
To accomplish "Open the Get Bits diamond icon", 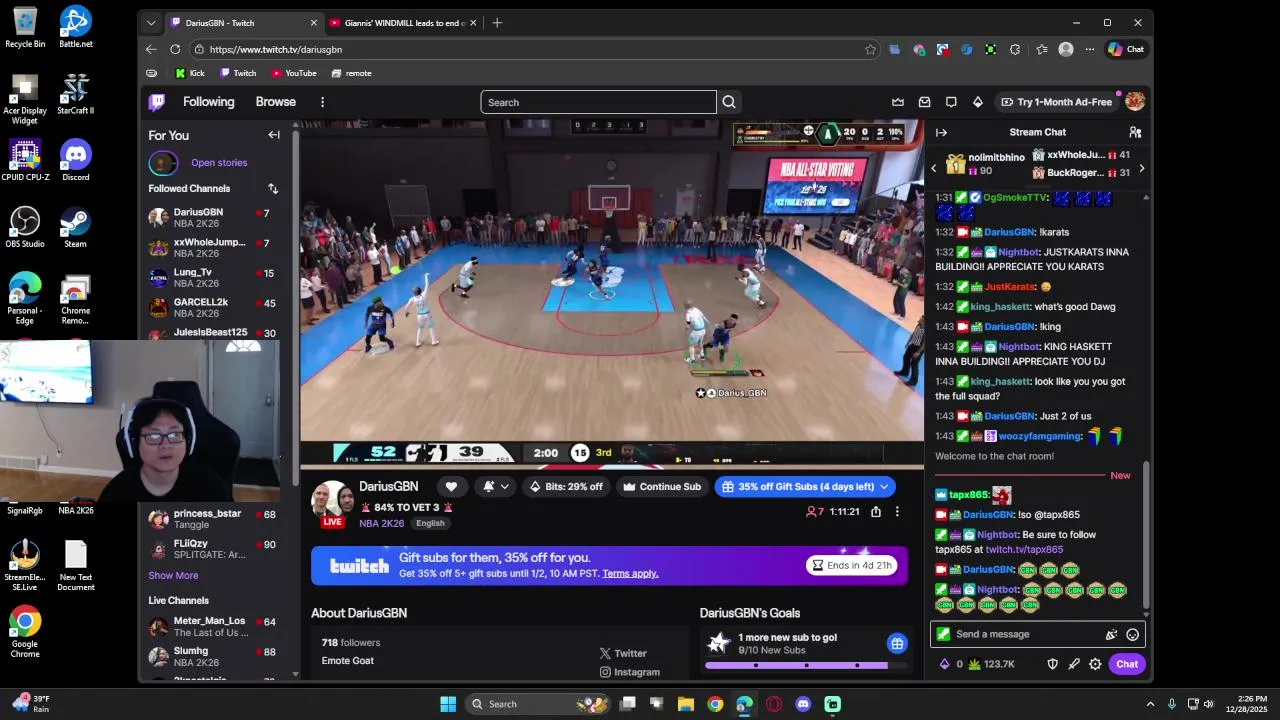I will 977,102.
